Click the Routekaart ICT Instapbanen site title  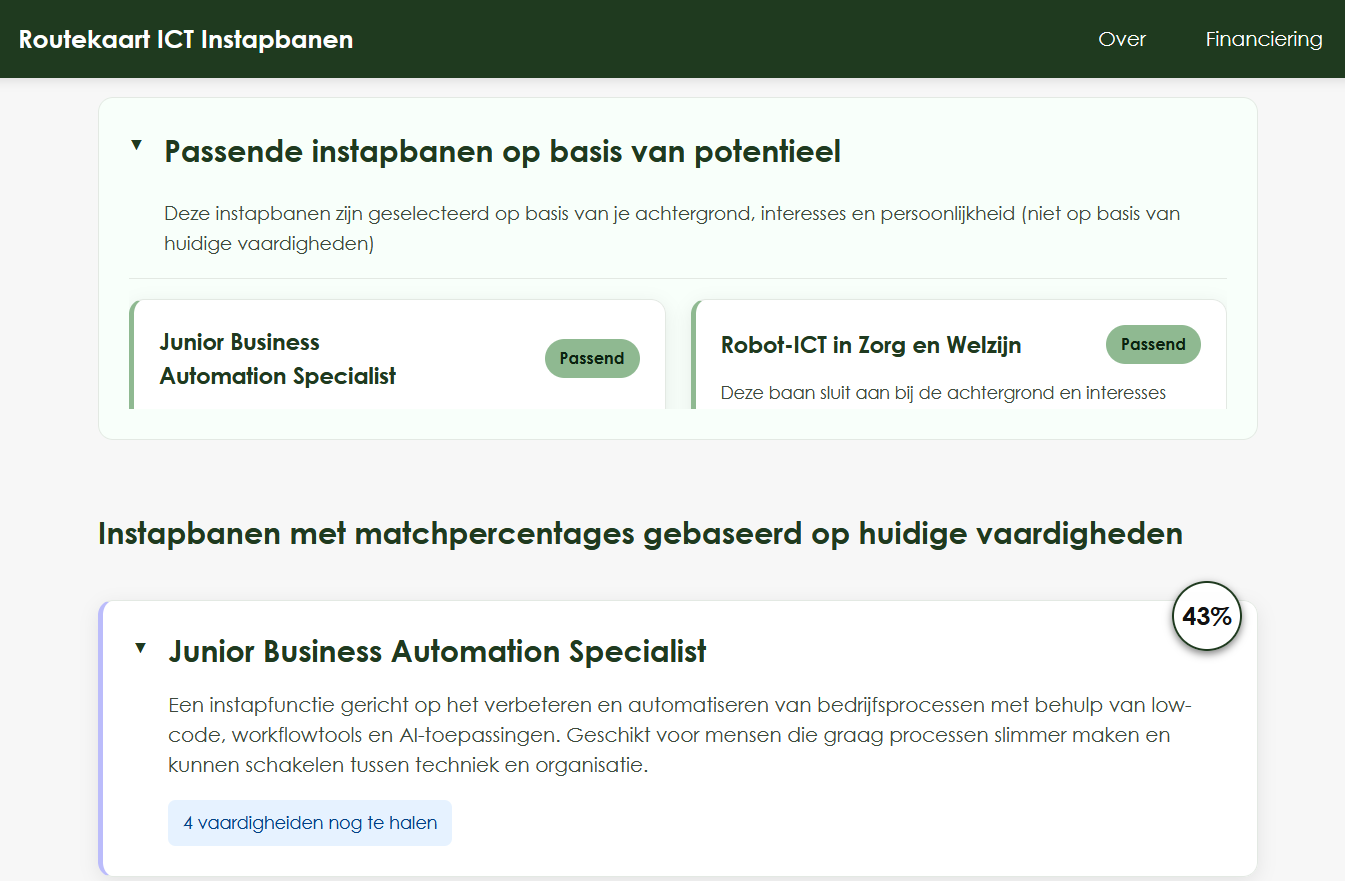(x=186, y=39)
